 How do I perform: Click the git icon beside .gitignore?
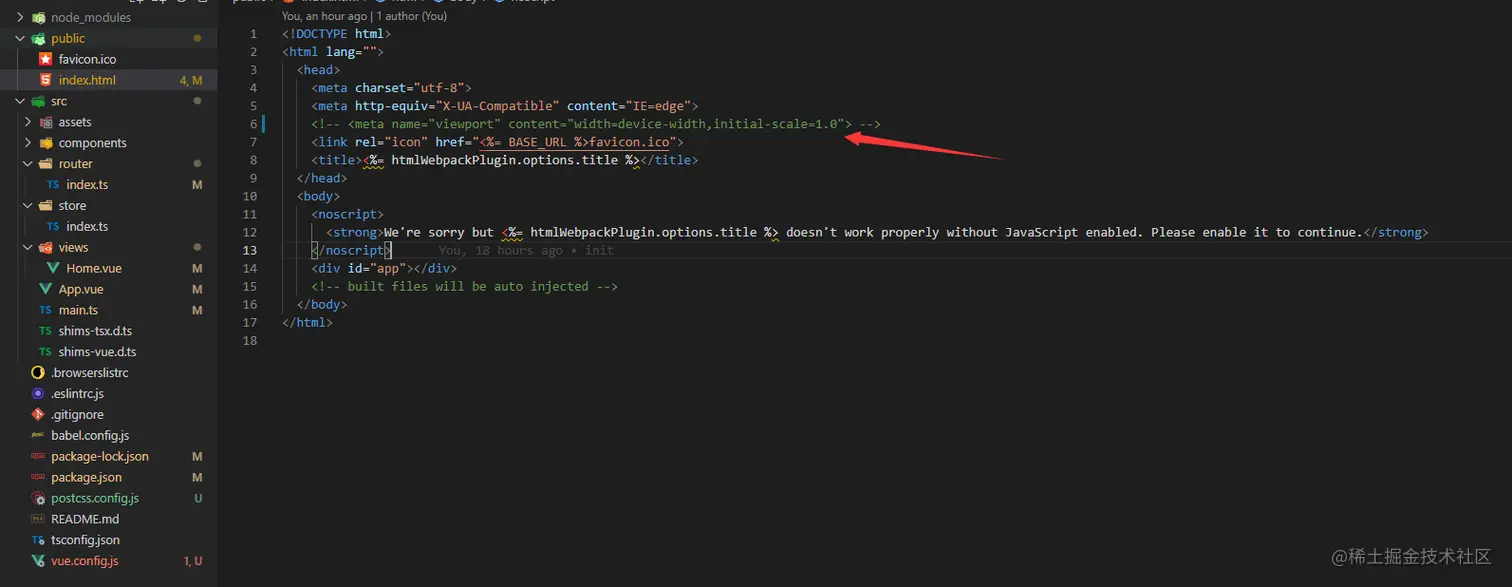coord(38,415)
